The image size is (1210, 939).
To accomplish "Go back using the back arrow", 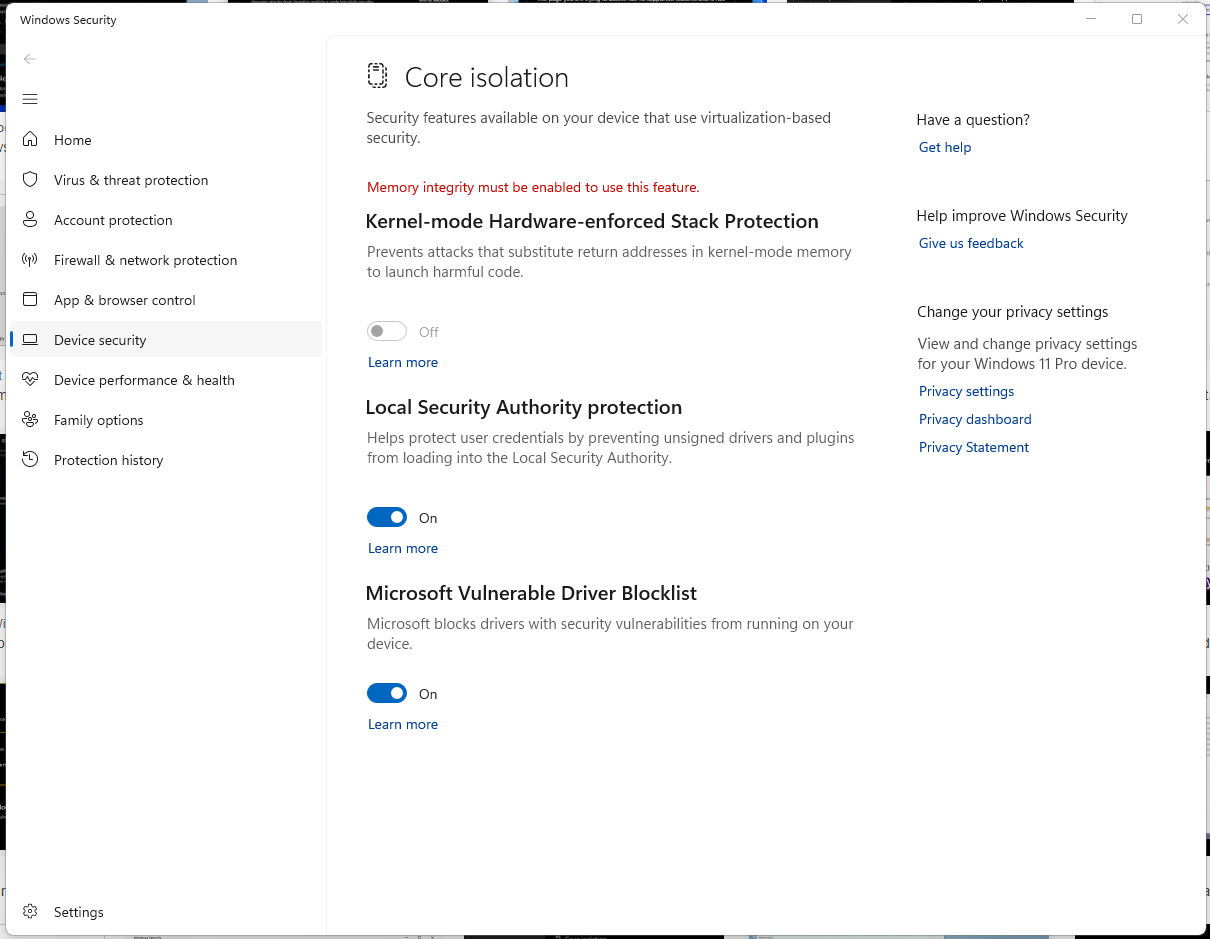I will click(x=30, y=59).
